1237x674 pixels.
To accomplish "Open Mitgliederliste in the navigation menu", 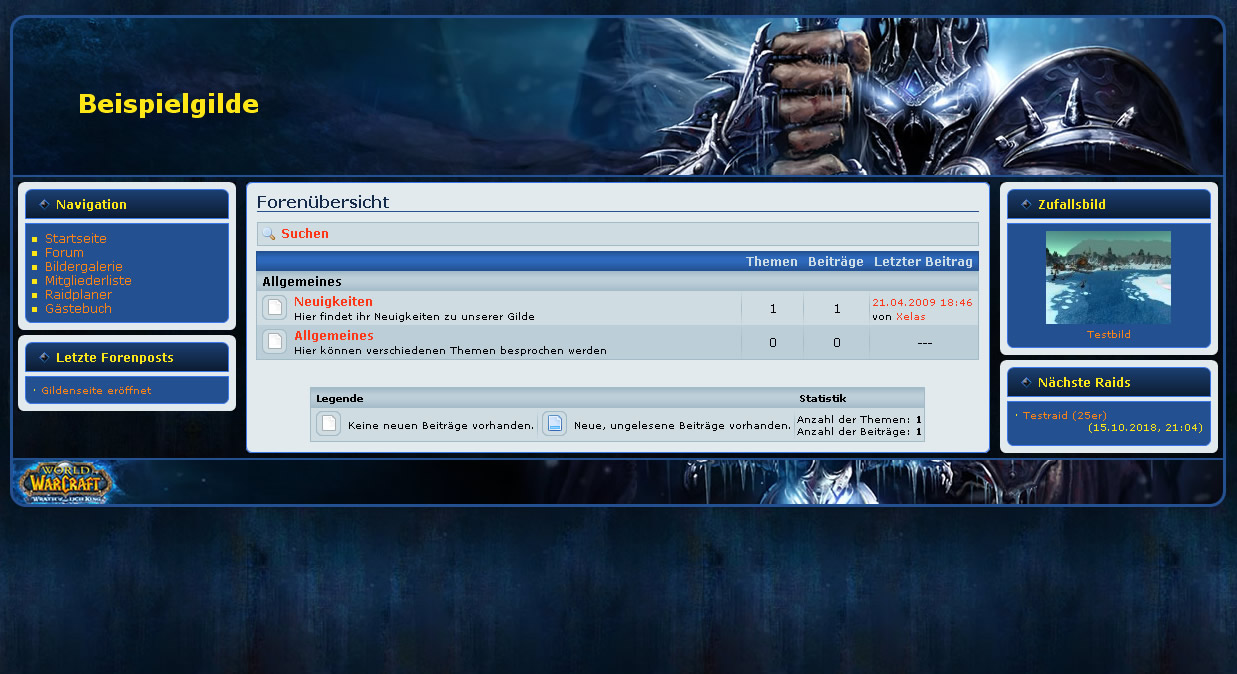I will pyautogui.click(x=88, y=281).
